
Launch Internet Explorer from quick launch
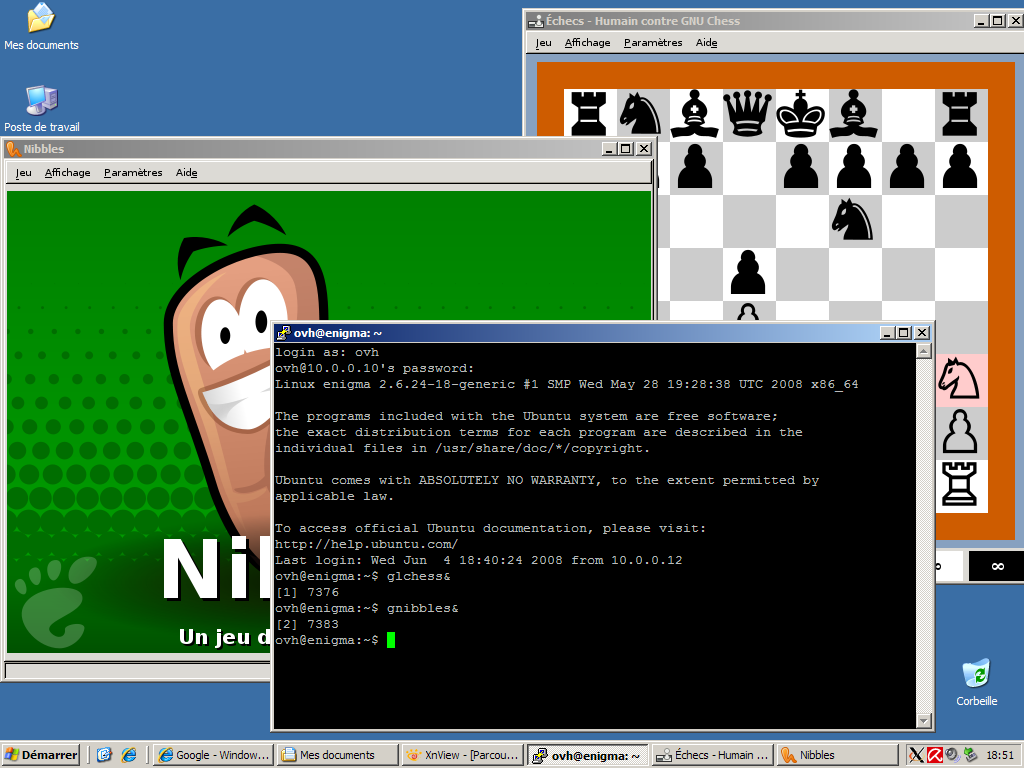[128, 755]
